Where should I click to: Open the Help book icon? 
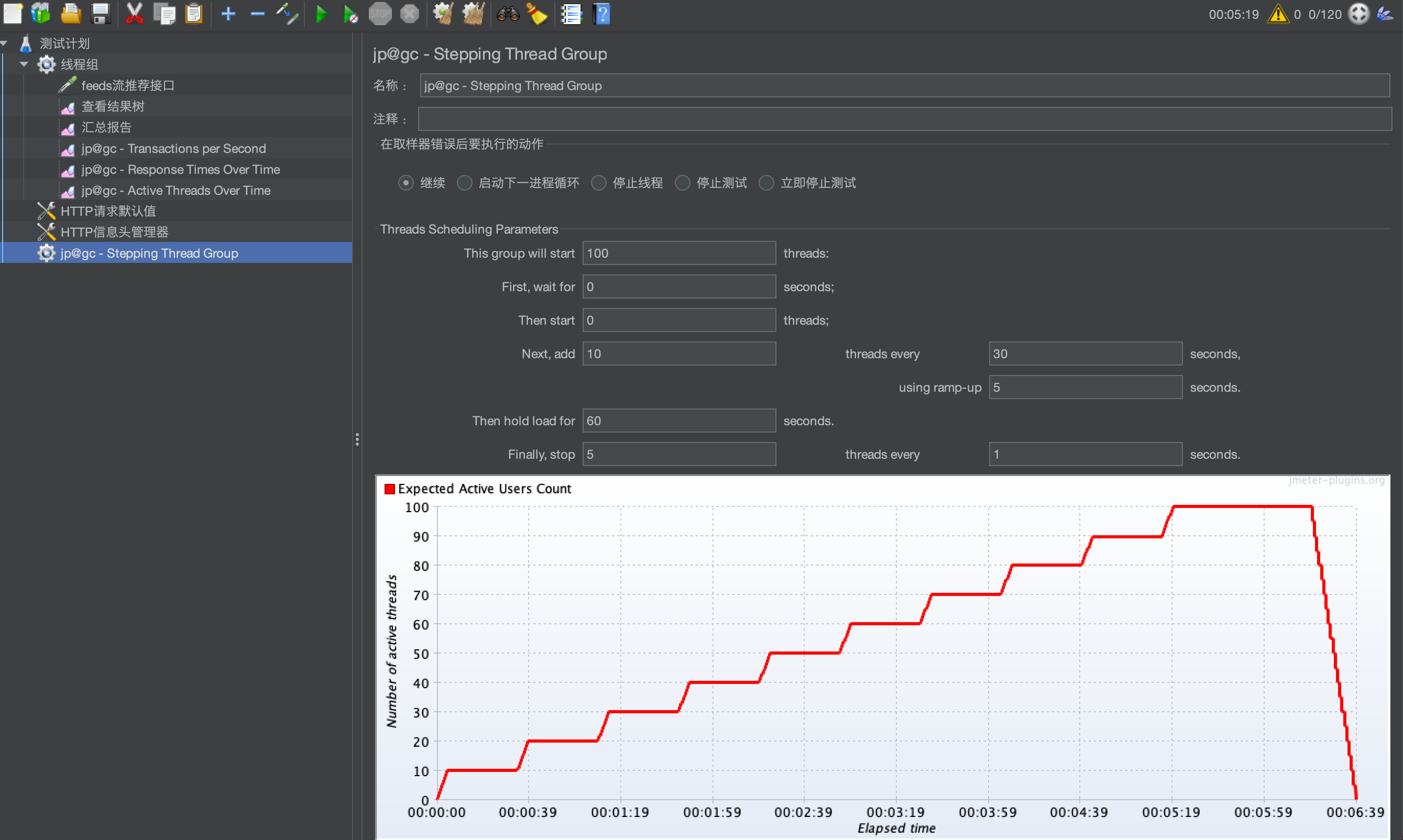coord(602,14)
